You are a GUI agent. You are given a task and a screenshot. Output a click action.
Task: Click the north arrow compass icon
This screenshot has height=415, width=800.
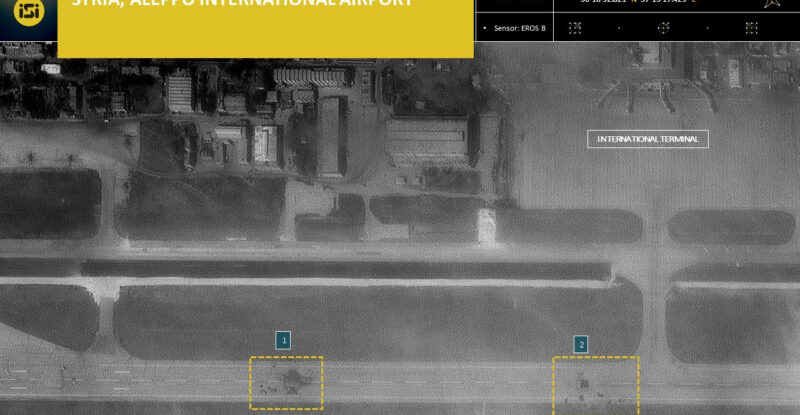click(x=772, y=4)
